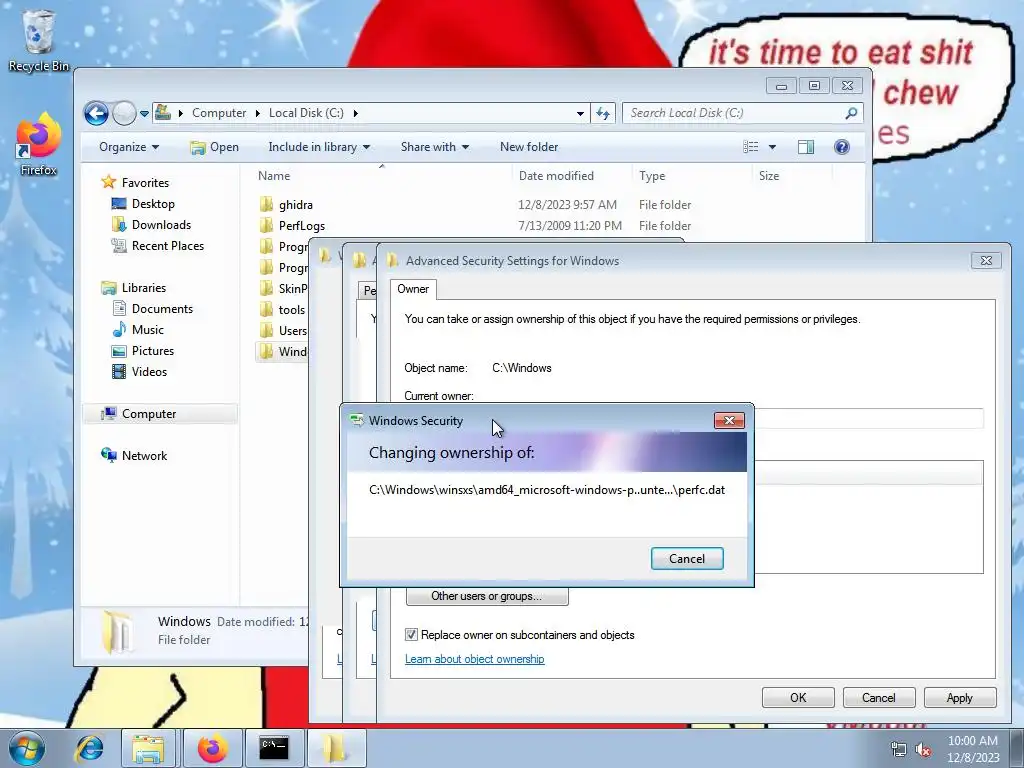Toggle Replace owner on subcontainers checkbox
The height and width of the screenshot is (768, 1024).
[411, 634]
